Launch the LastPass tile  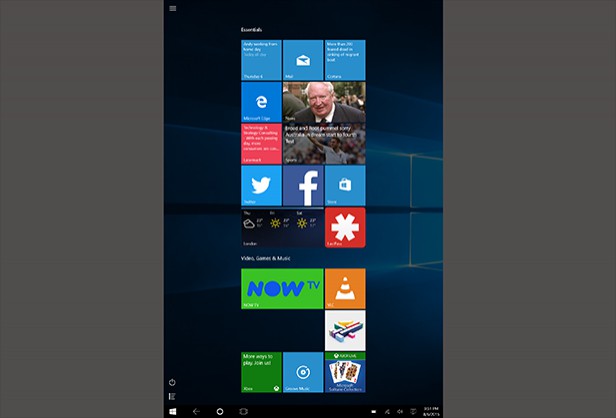(x=345, y=227)
